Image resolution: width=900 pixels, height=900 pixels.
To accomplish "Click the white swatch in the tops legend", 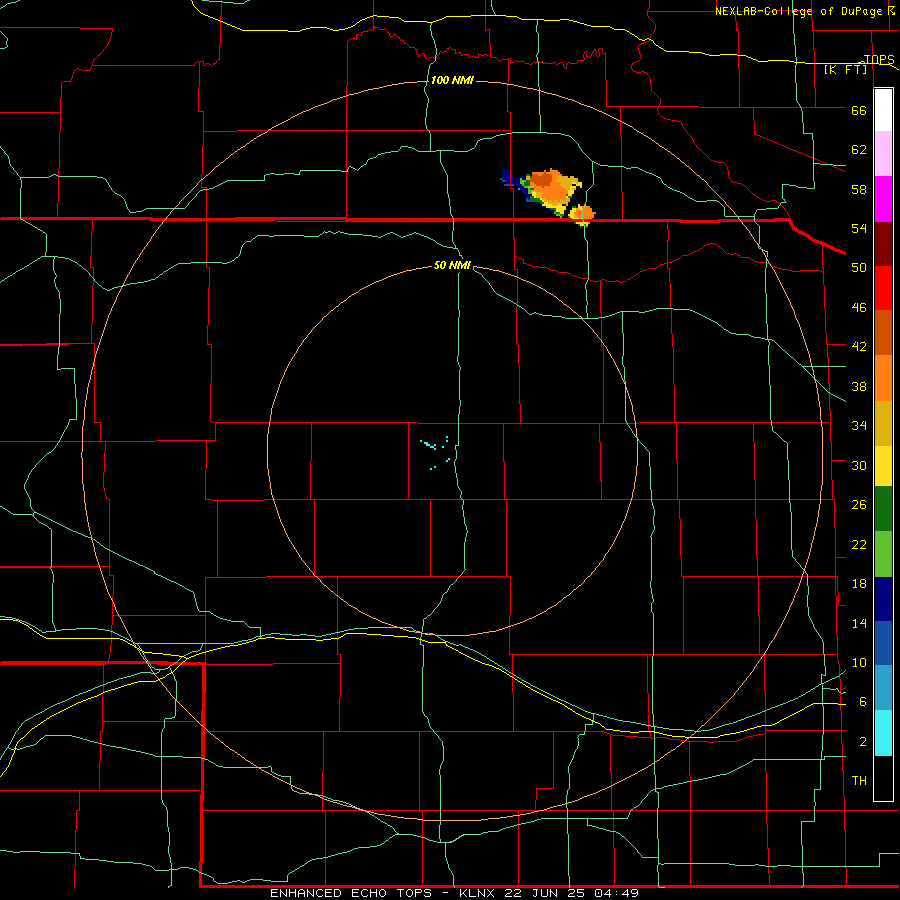I will coord(883,110).
